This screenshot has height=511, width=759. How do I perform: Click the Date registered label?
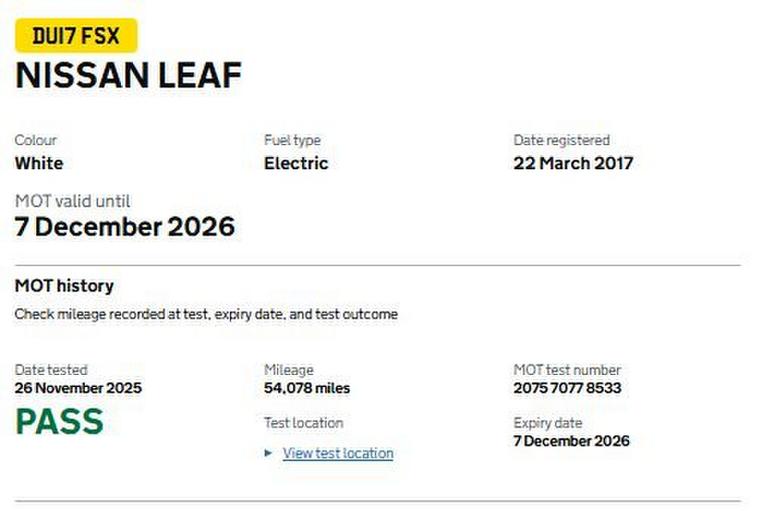[561, 140]
